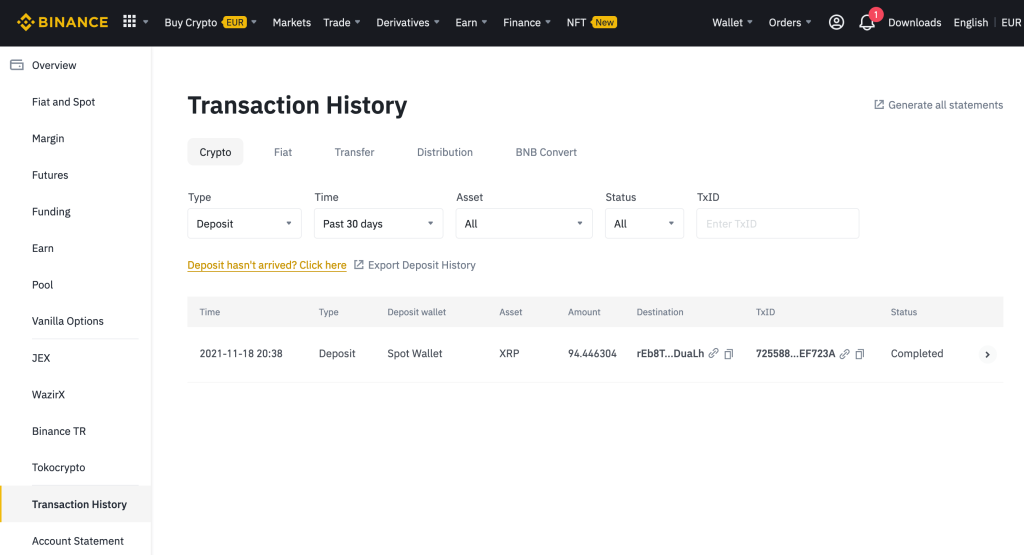Select Transaction History in the sidebar

pos(76,504)
